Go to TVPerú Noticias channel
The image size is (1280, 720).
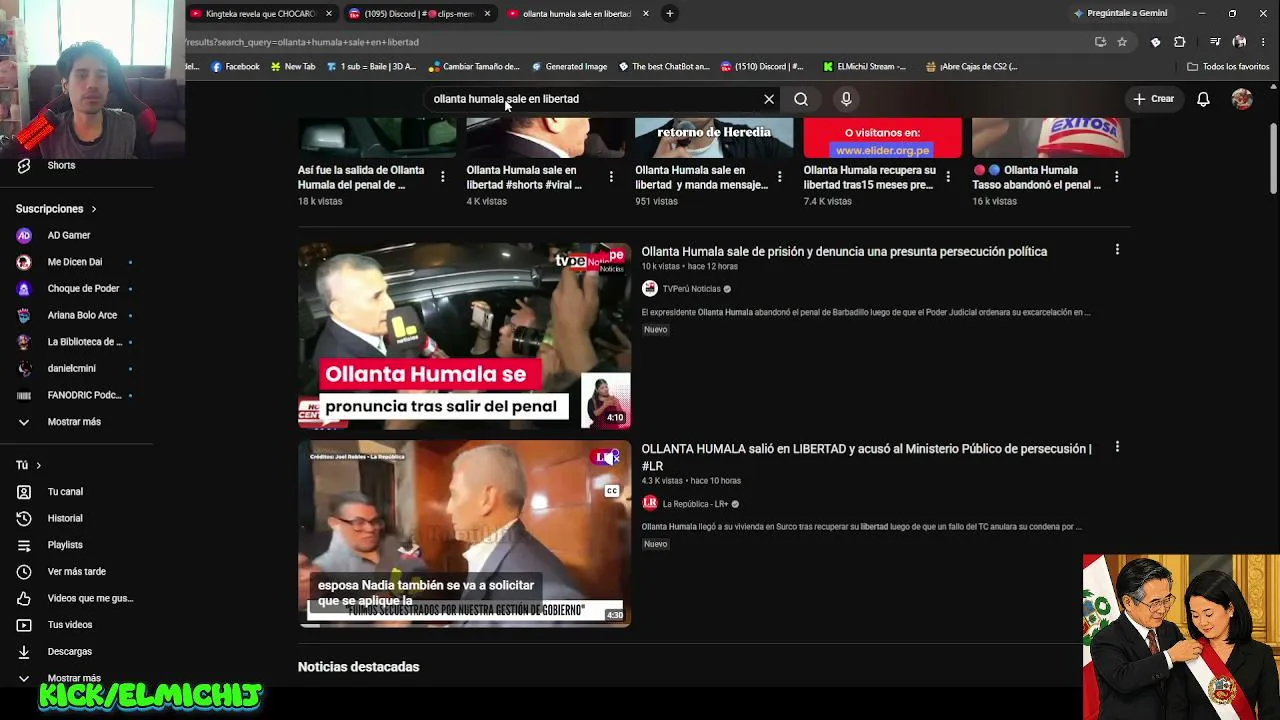[691, 289]
